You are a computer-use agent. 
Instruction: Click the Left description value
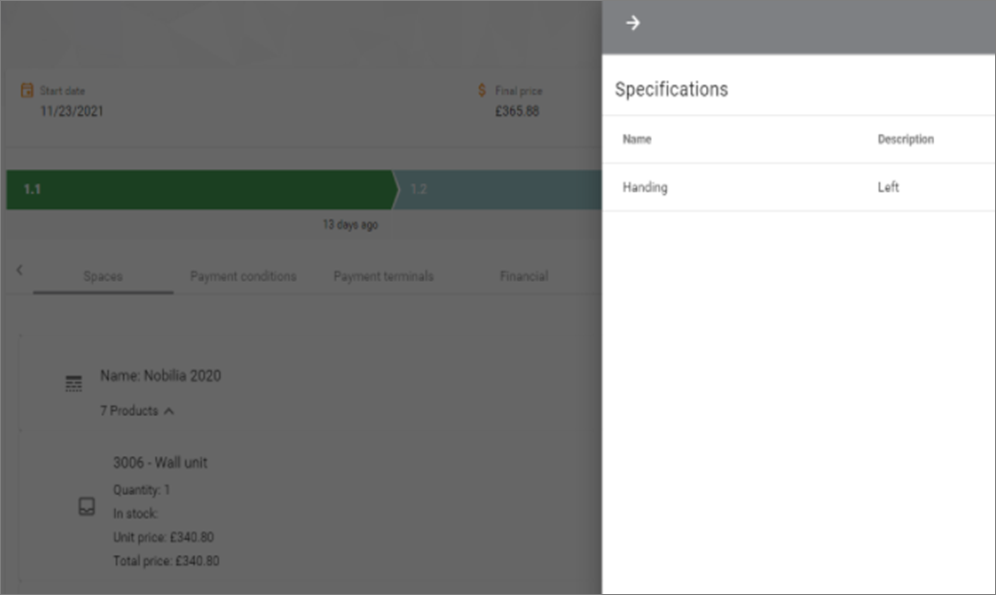tap(888, 187)
